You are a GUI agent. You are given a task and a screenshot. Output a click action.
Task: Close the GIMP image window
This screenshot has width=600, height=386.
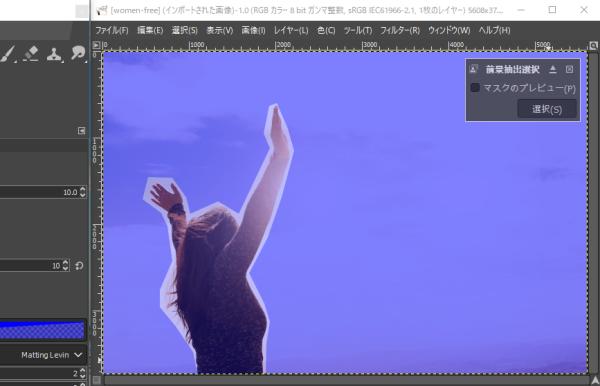click(584, 10)
